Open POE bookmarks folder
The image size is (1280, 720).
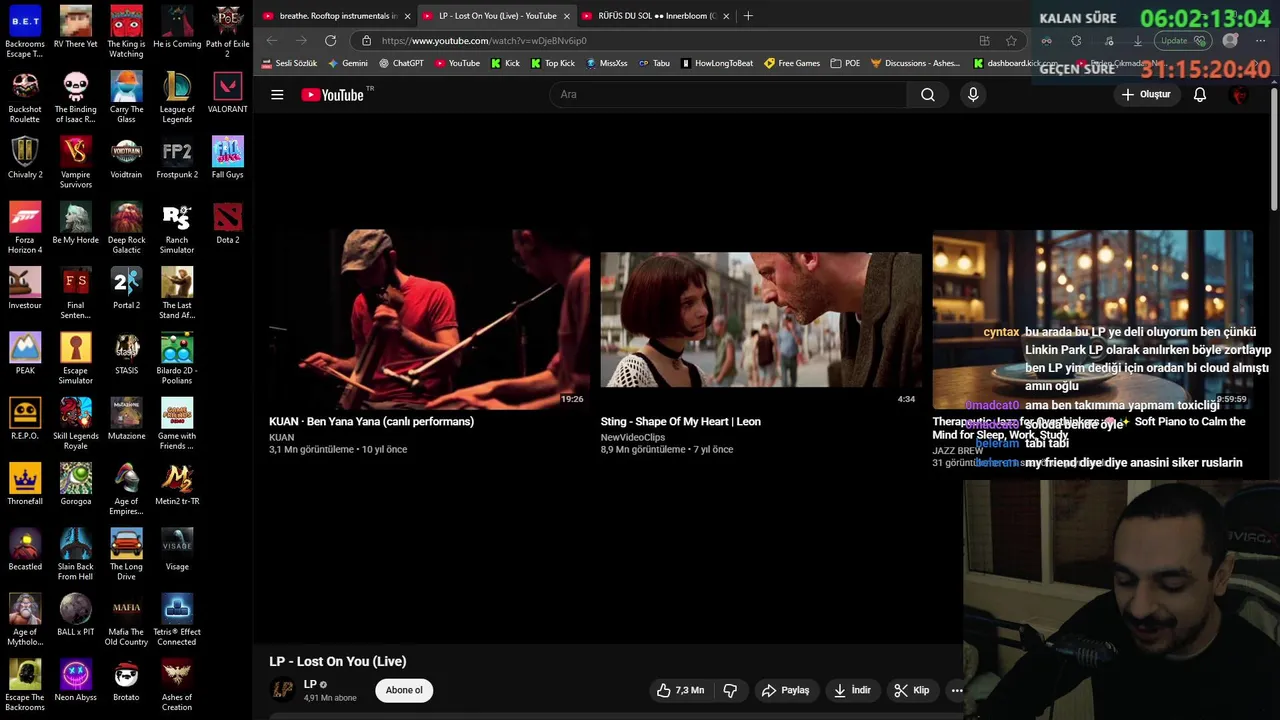pyautogui.click(x=845, y=63)
